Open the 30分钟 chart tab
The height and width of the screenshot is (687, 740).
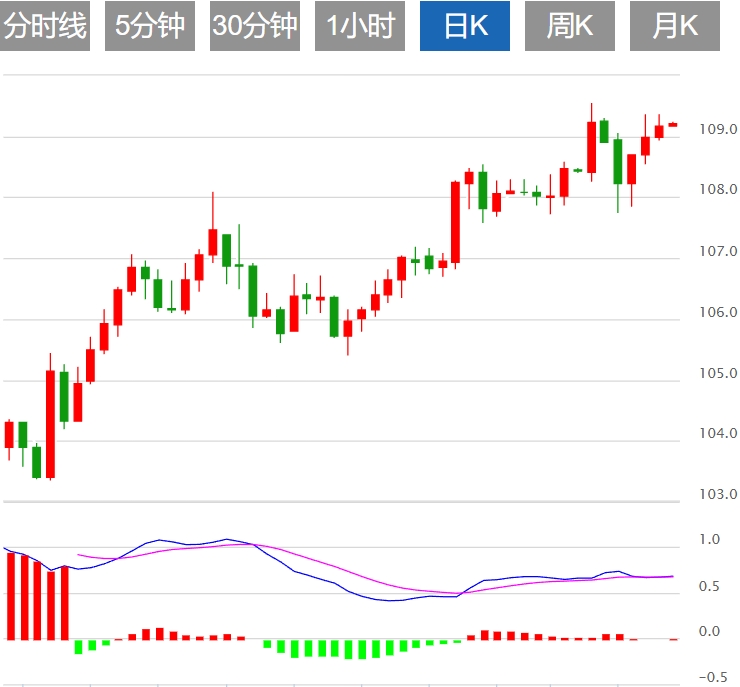[255, 26]
